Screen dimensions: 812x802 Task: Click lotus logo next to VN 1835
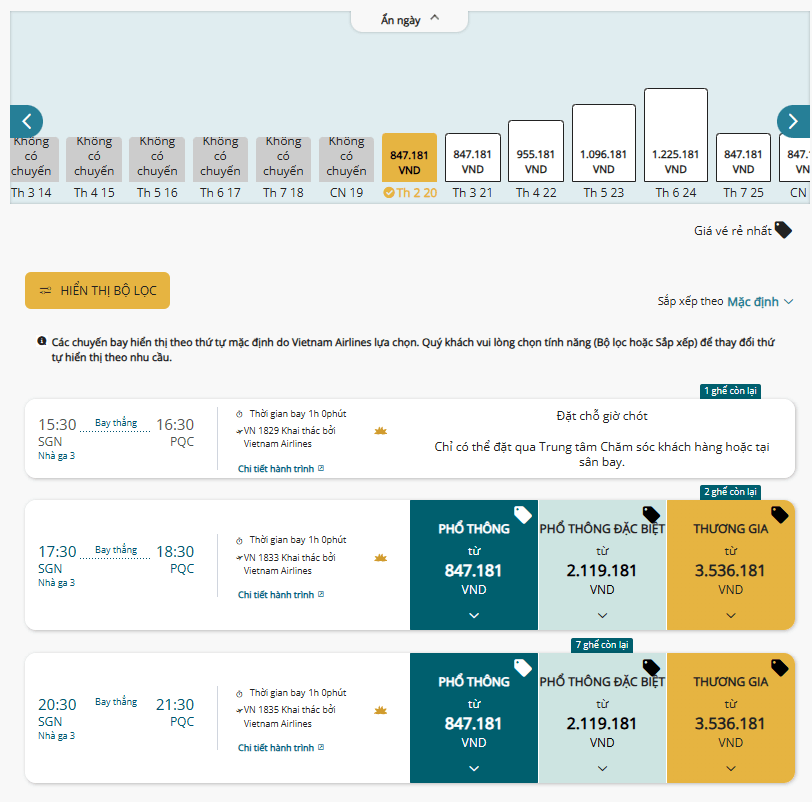click(381, 710)
